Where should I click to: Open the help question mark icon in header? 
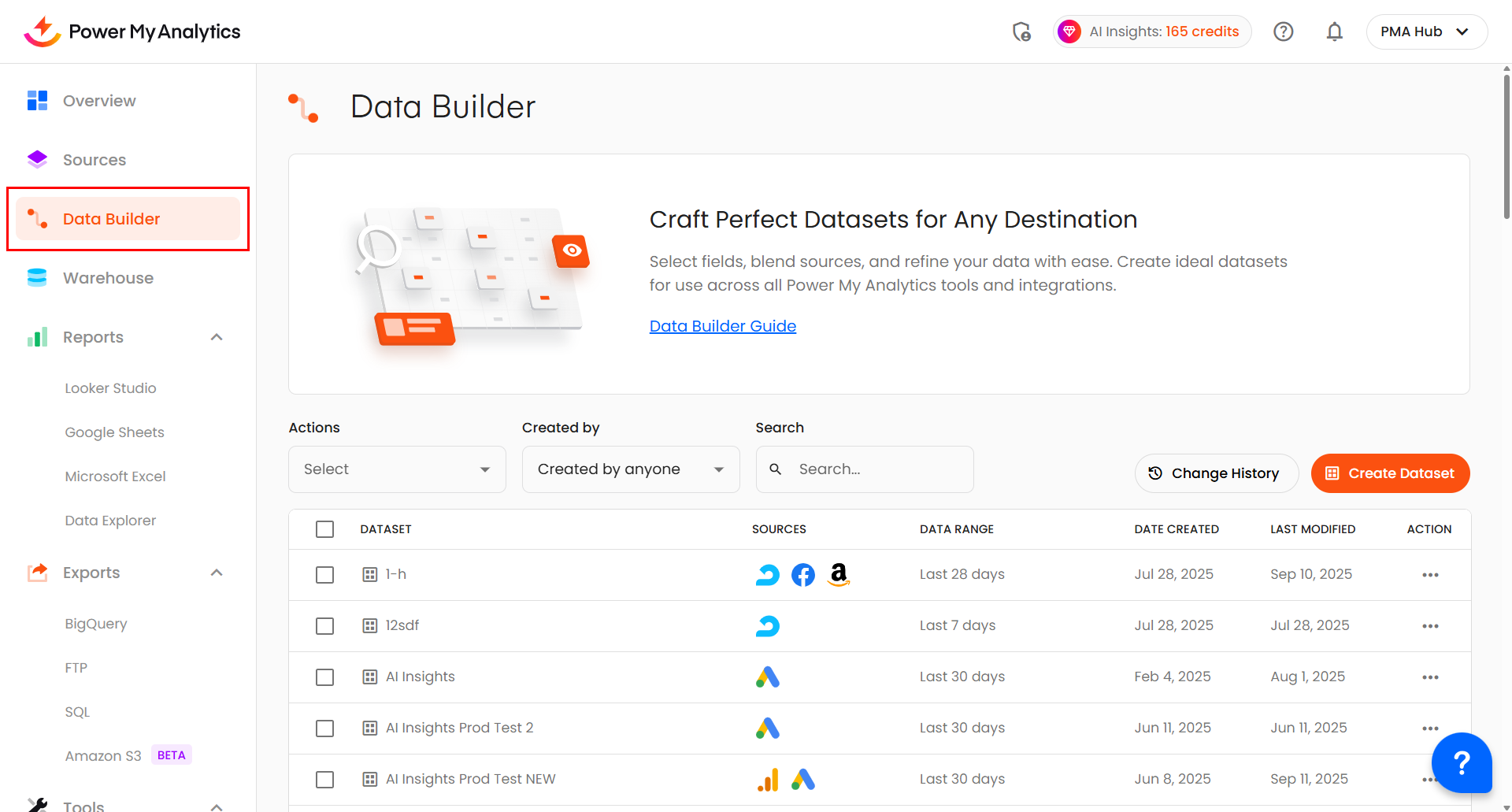click(x=1284, y=32)
